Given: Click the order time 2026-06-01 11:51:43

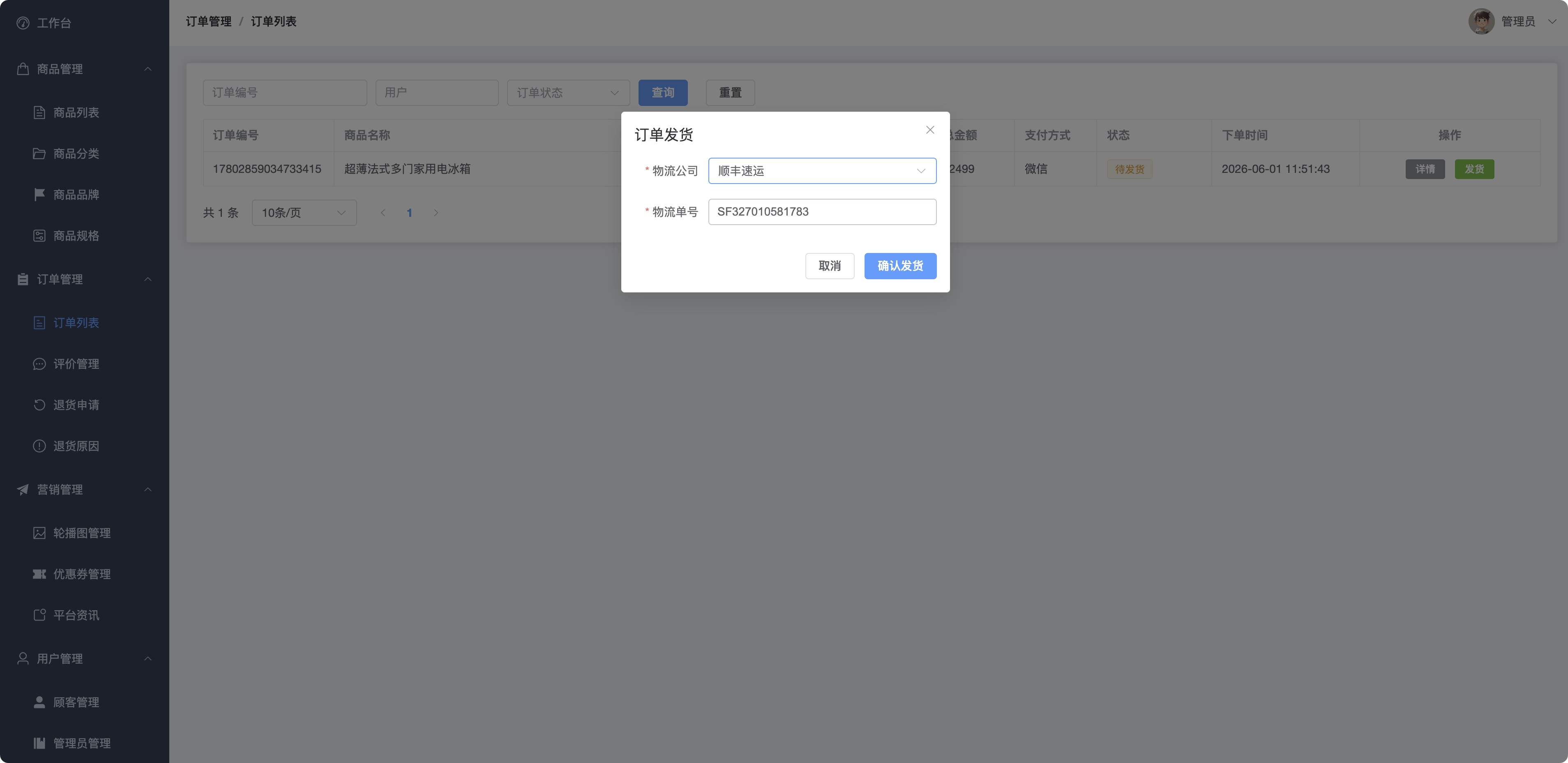Looking at the screenshot, I should pyautogui.click(x=1275, y=169).
